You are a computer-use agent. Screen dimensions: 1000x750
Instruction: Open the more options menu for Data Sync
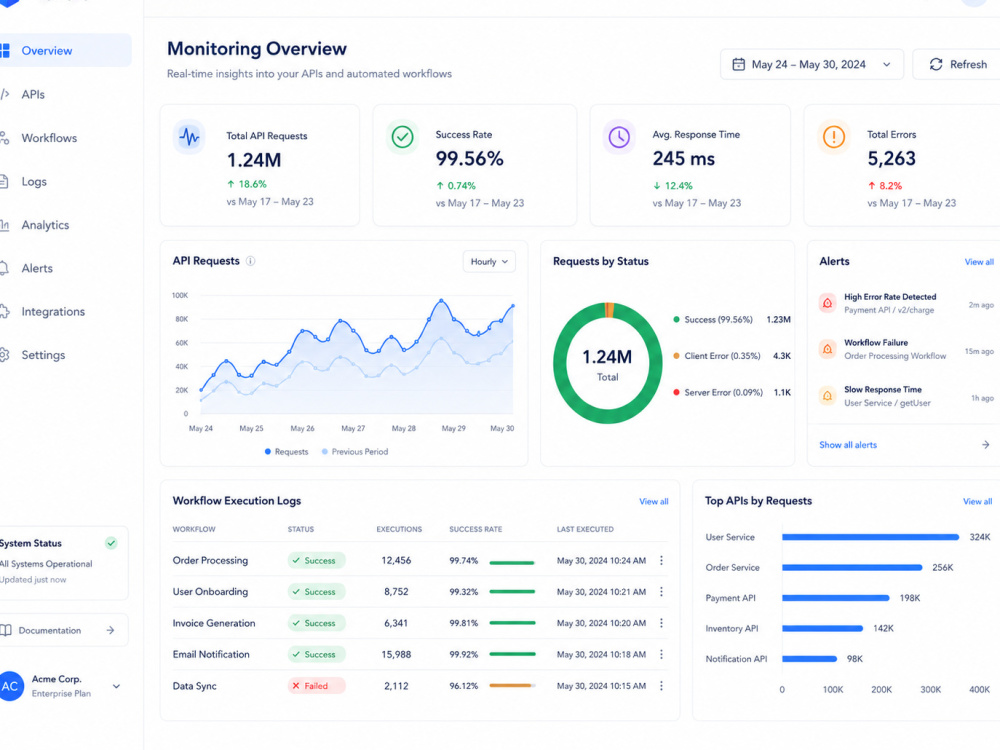tap(661, 686)
